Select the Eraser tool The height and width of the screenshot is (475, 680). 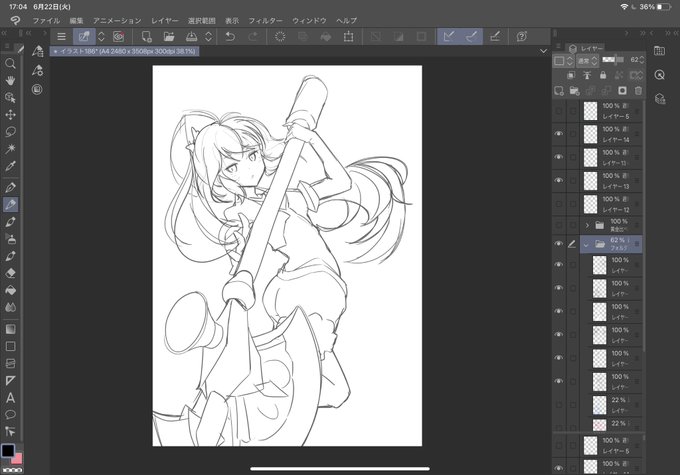pos(10,273)
